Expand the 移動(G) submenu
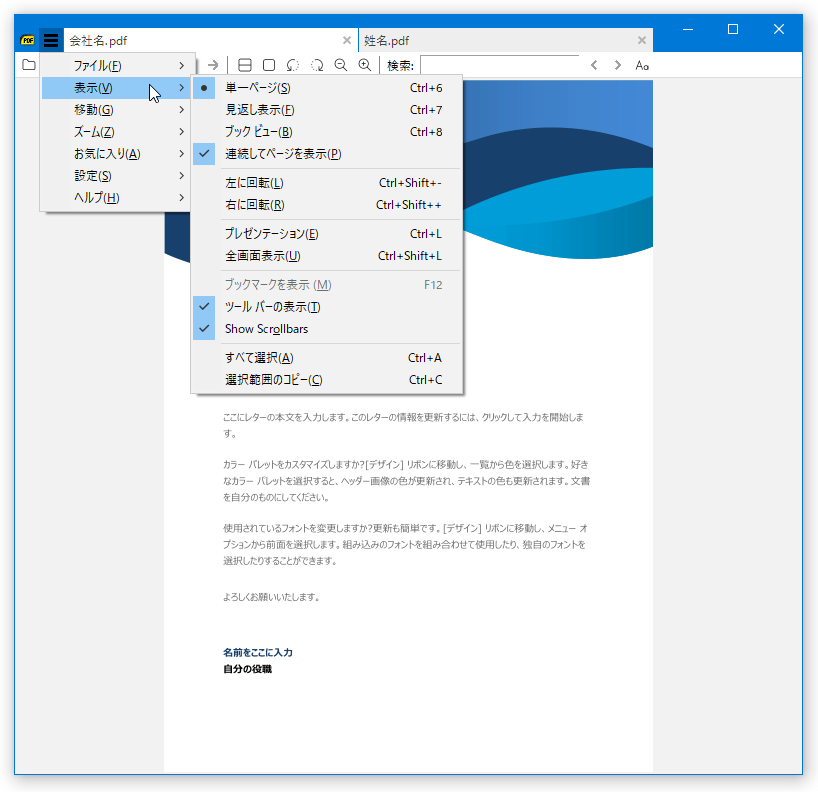Screen dimensions: 818x792 point(116,110)
